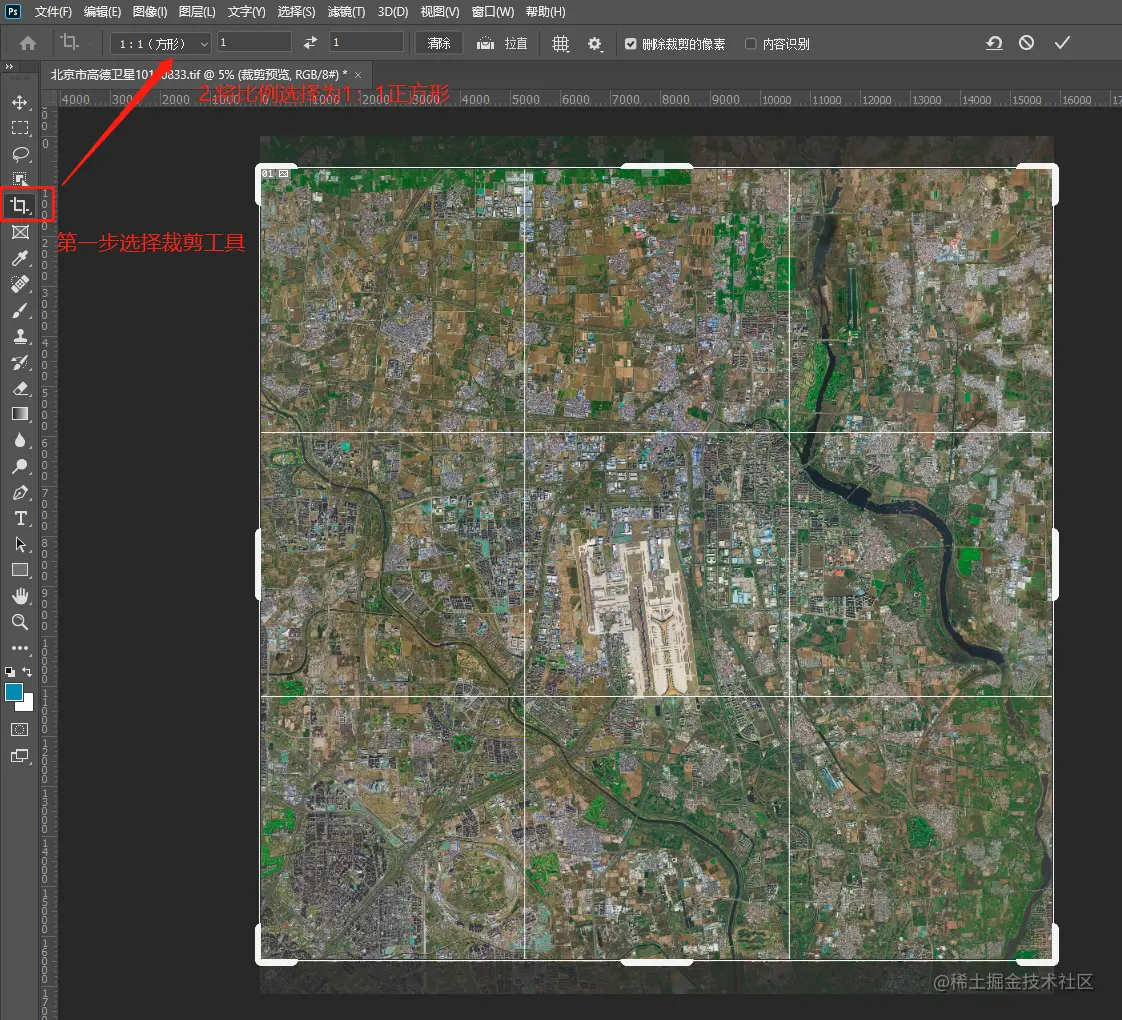
Task: Open the 图层(L) menu
Action: click(x=197, y=11)
